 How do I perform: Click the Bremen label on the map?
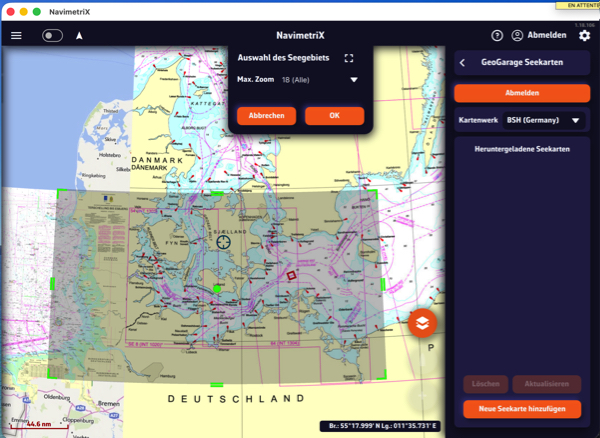pyautogui.click(x=108, y=404)
